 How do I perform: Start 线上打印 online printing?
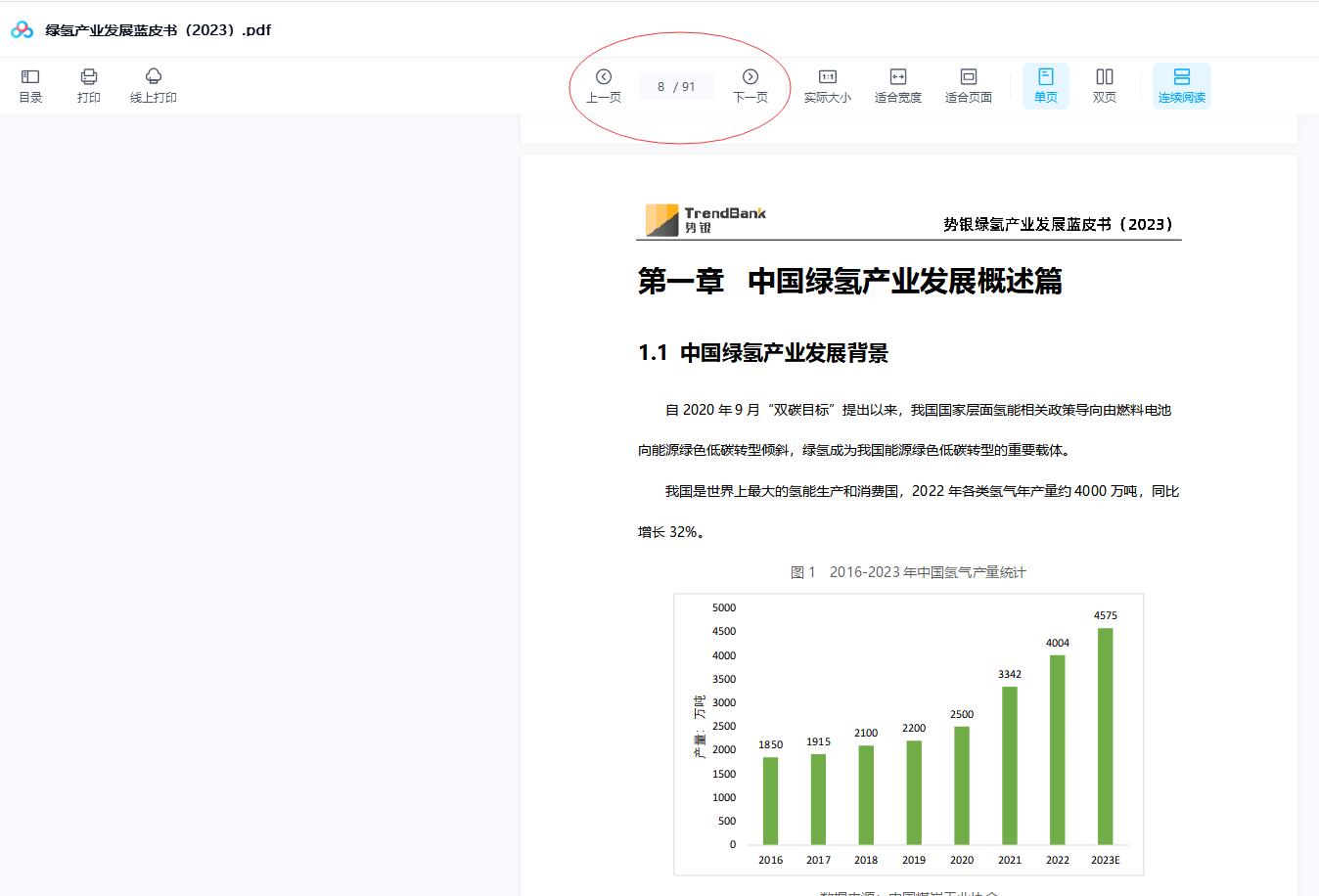[x=154, y=85]
